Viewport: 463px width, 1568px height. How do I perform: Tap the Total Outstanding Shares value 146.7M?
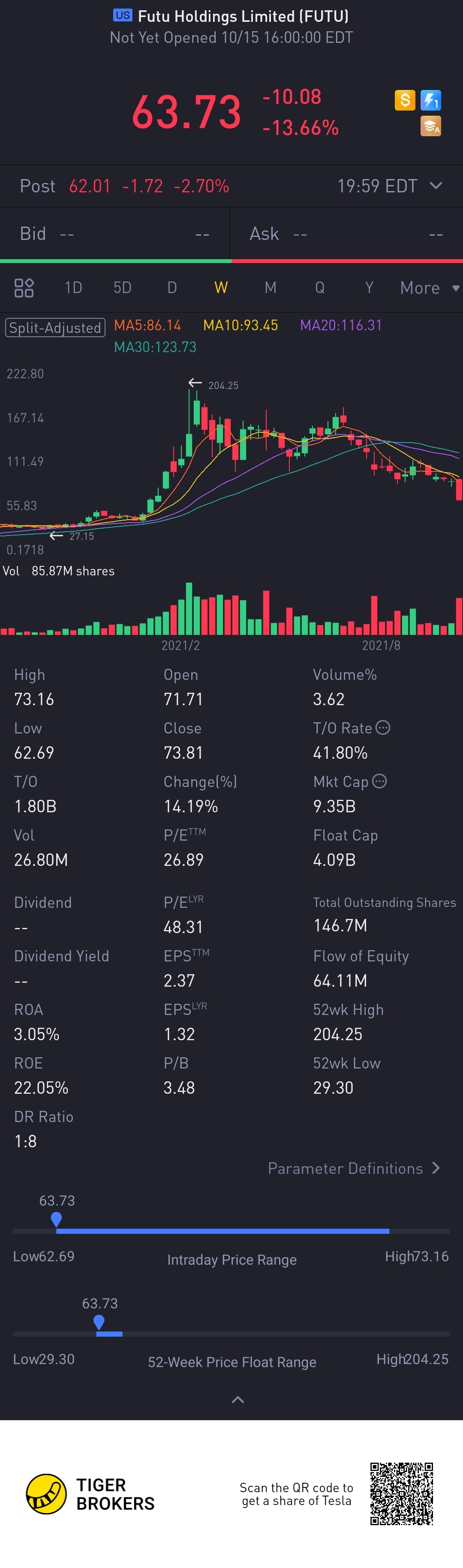coord(340,926)
